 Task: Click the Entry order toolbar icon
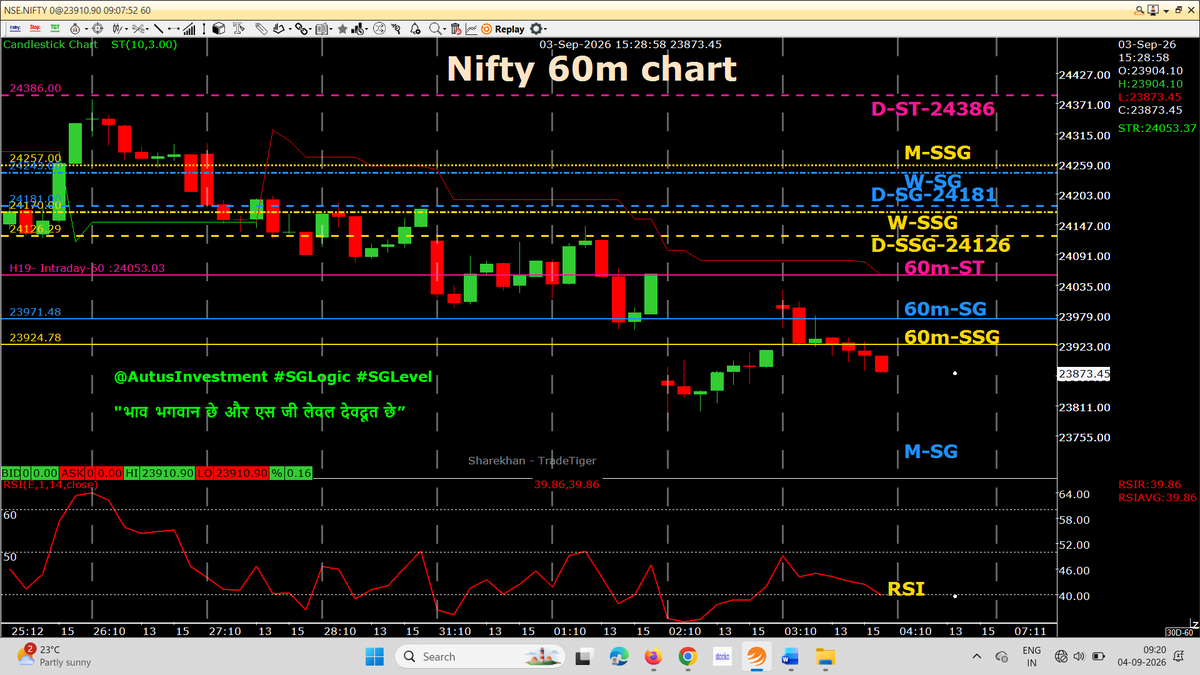click(15, 29)
